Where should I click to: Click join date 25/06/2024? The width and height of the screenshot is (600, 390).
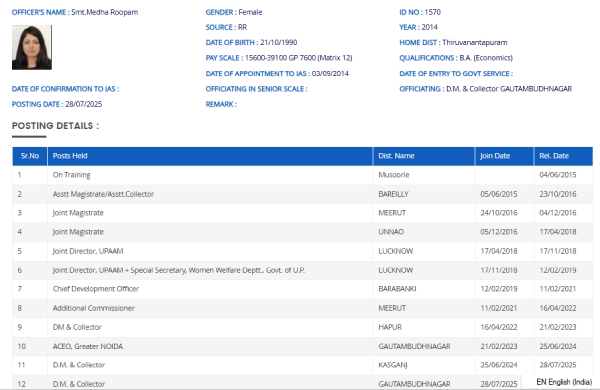499,365
